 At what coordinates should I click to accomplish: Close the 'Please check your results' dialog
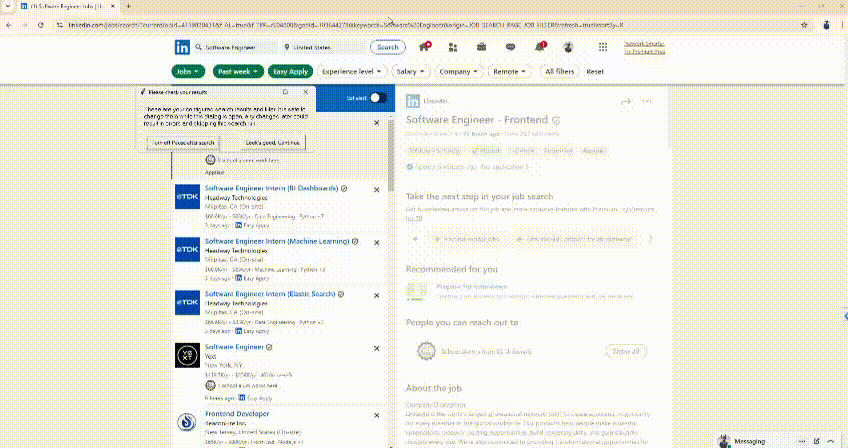click(306, 91)
